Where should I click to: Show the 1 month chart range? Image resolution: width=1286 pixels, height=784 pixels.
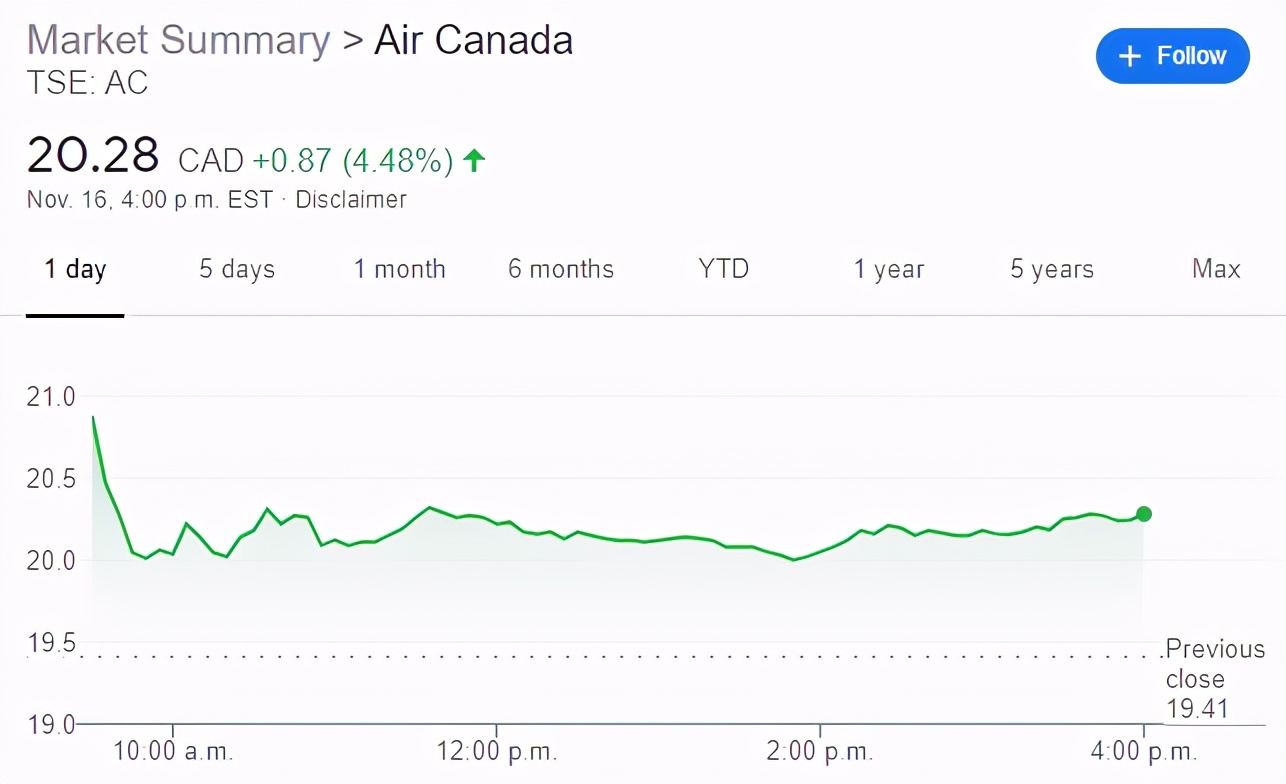point(400,270)
